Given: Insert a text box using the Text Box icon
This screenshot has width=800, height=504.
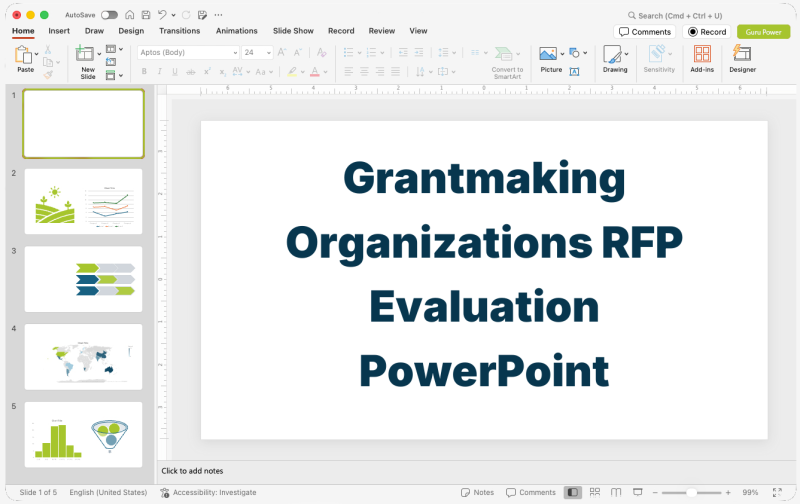Looking at the screenshot, I should point(574,71).
